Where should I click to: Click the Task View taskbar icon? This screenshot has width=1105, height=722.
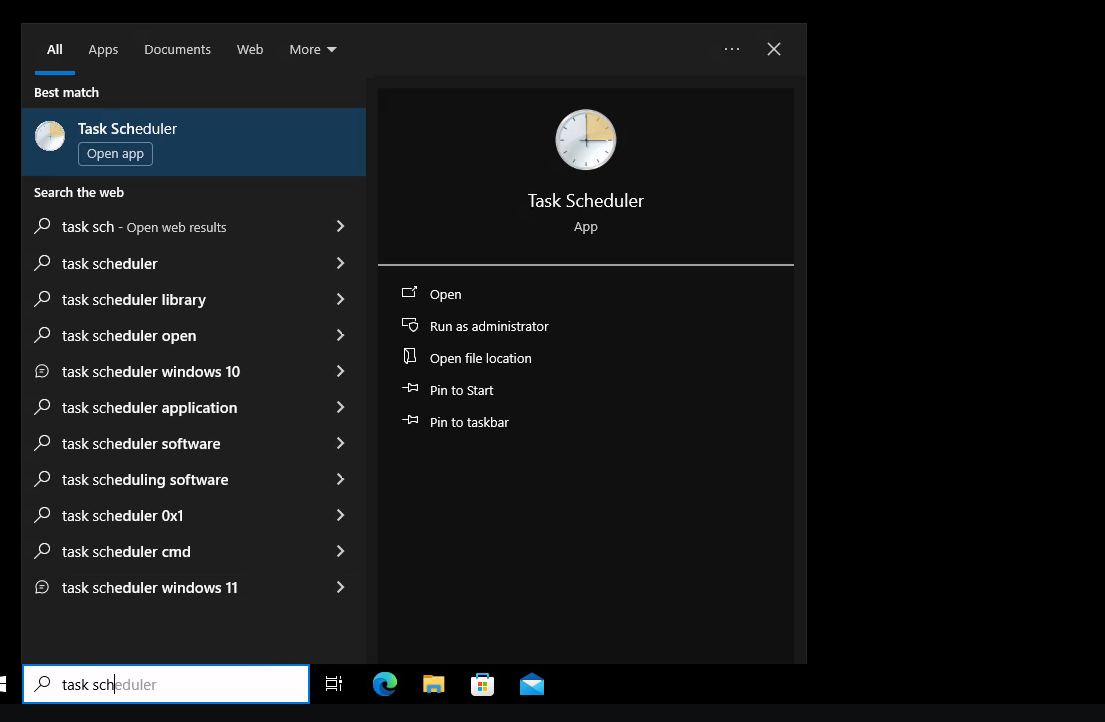334,684
